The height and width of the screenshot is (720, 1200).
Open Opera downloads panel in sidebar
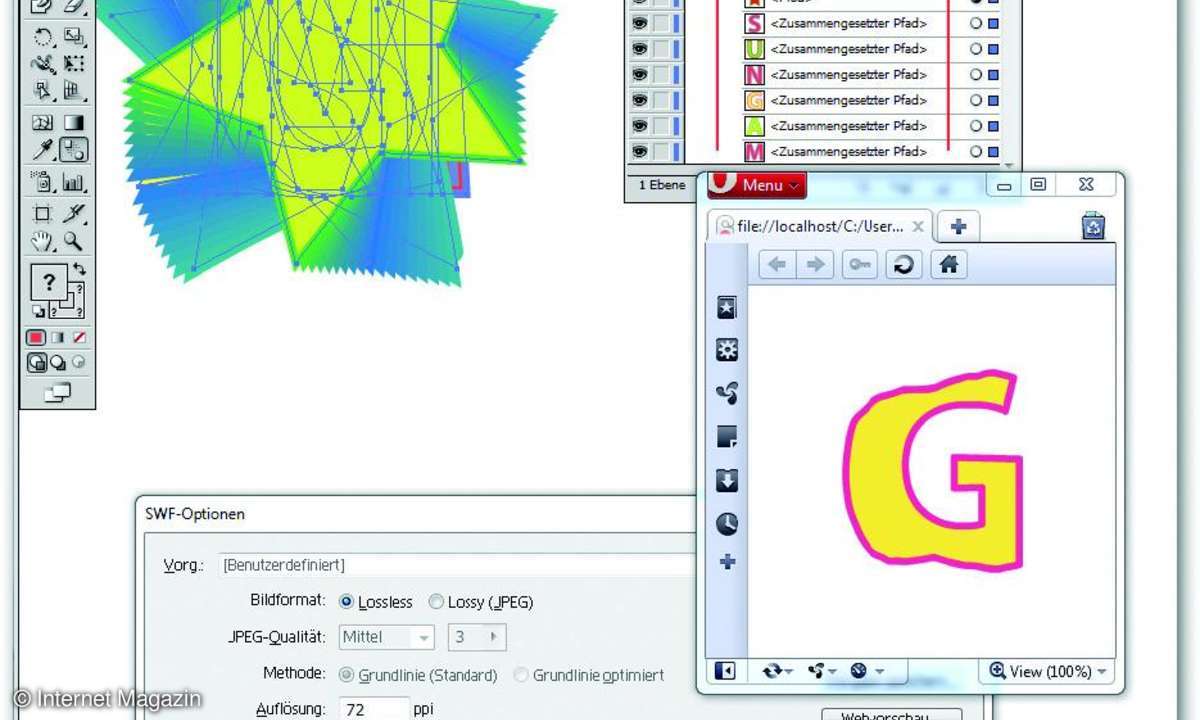[727, 481]
